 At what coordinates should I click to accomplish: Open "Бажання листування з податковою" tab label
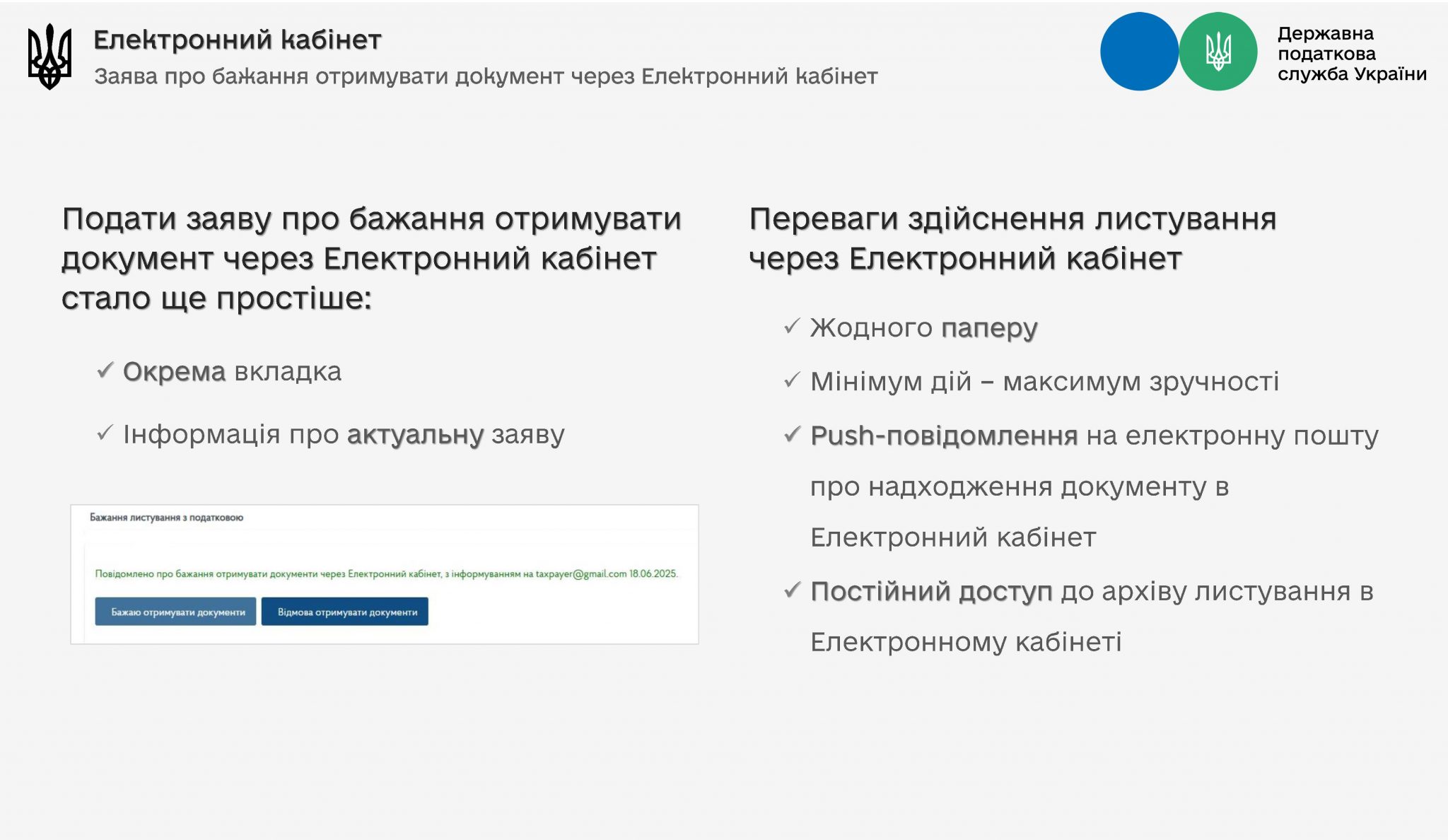pos(166,518)
